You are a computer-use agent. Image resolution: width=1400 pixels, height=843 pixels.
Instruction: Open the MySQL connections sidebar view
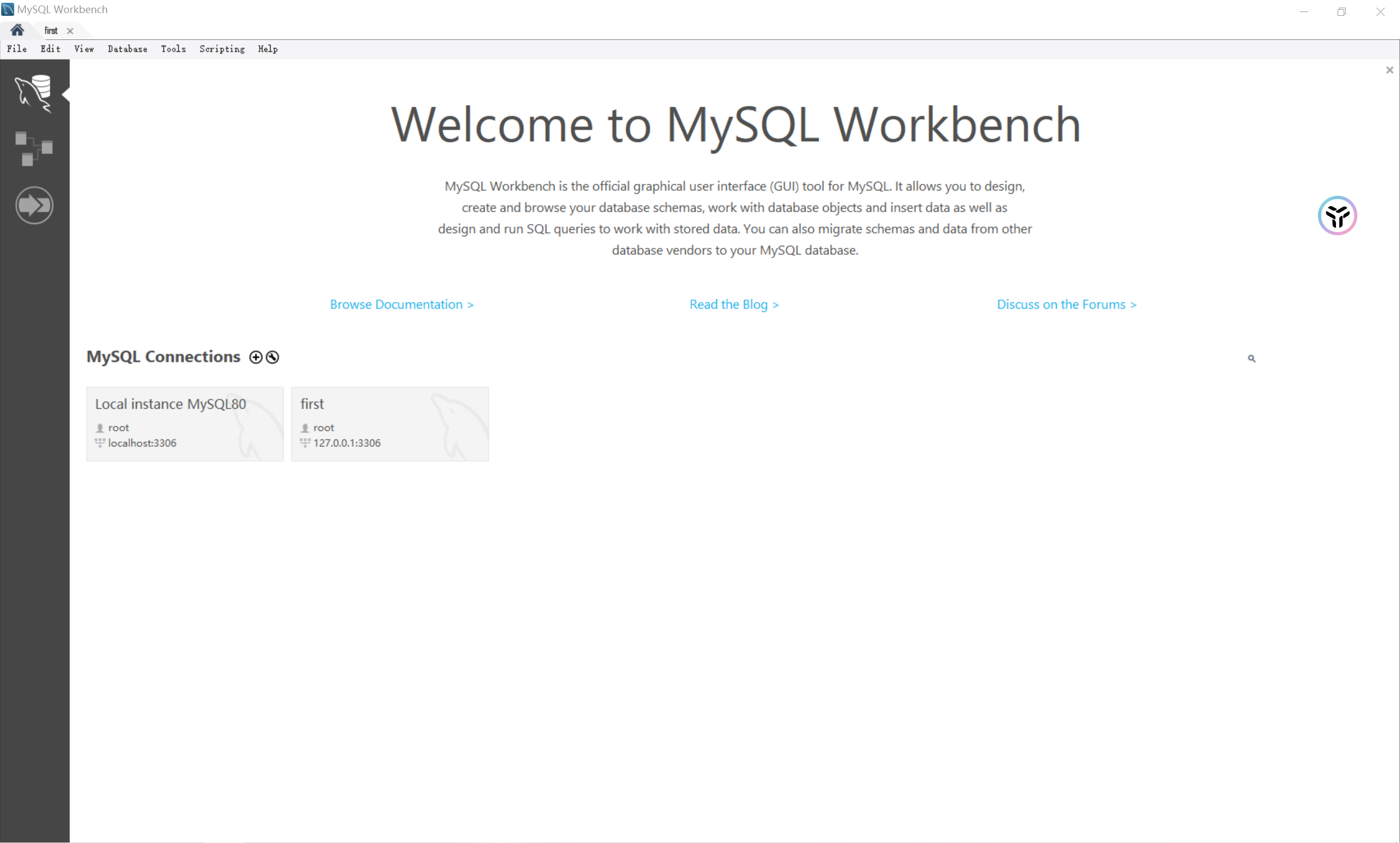click(x=33, y=94)
